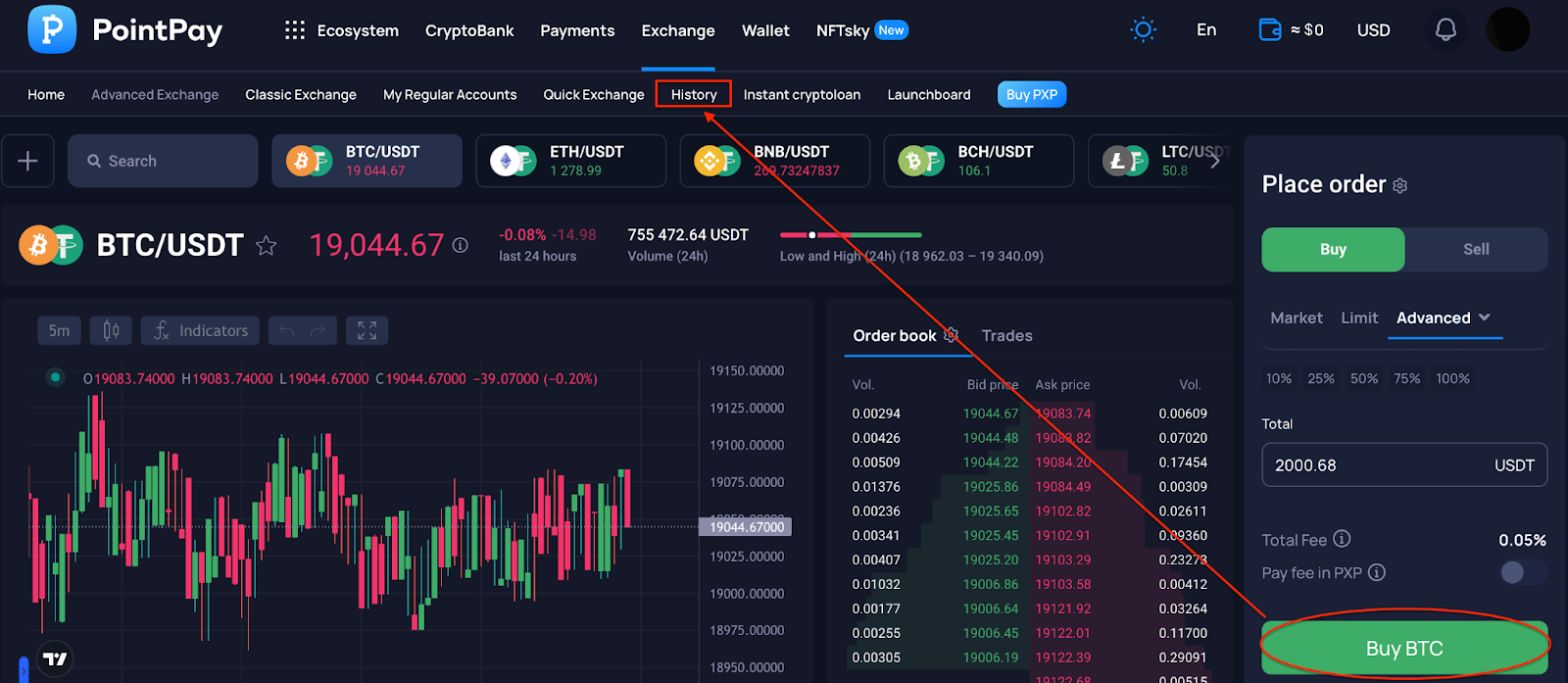Viewport: 1568px width, 683px height.
Task: Click the PointPay logo icon
Action: pos(52,29)
